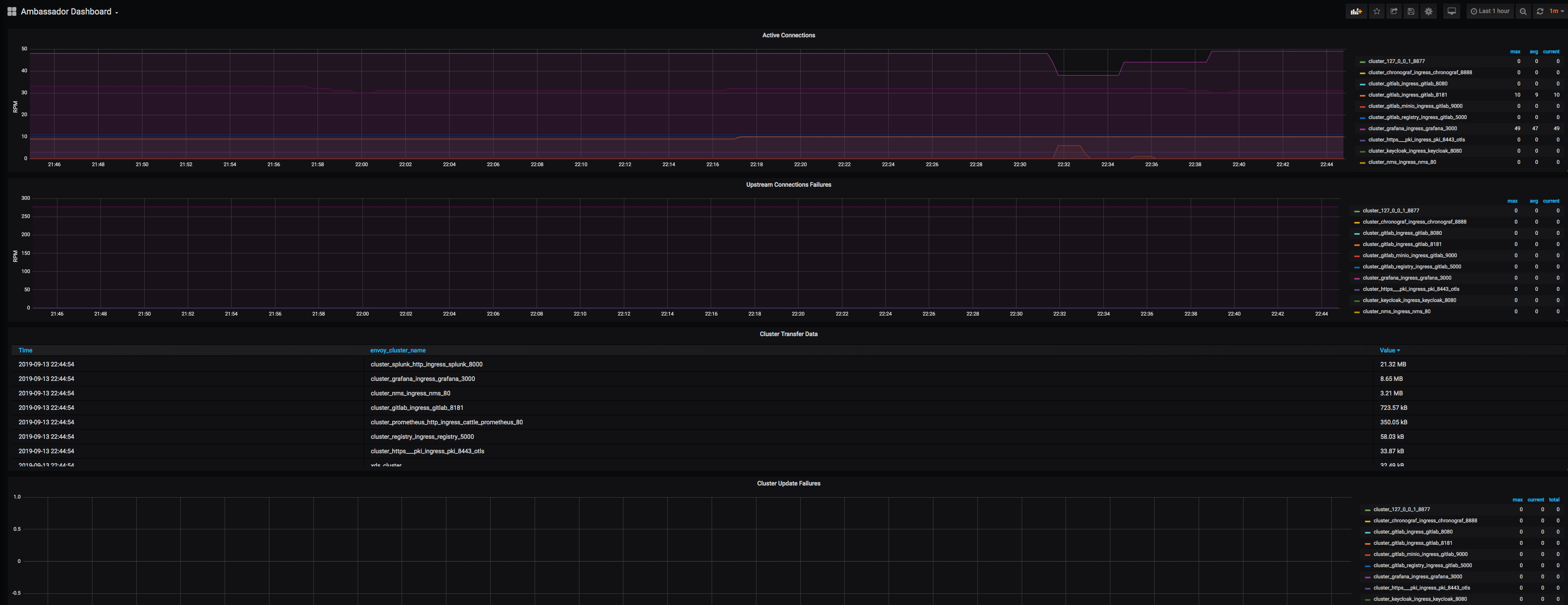Screen dimensions: 1568x605
Task: Open the Last 1 hour time picker
Action: (1490, 11)
